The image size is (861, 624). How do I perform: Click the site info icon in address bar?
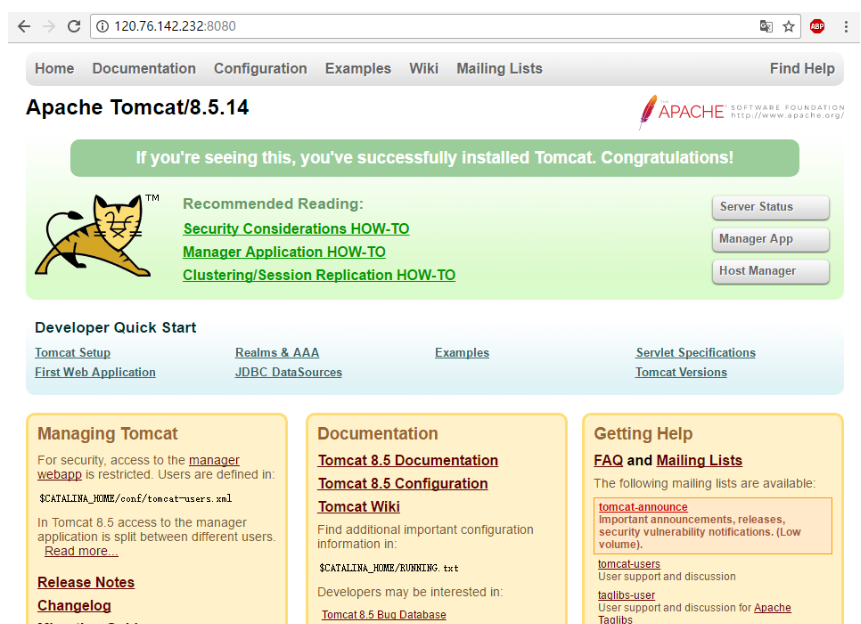pos(102,26)
